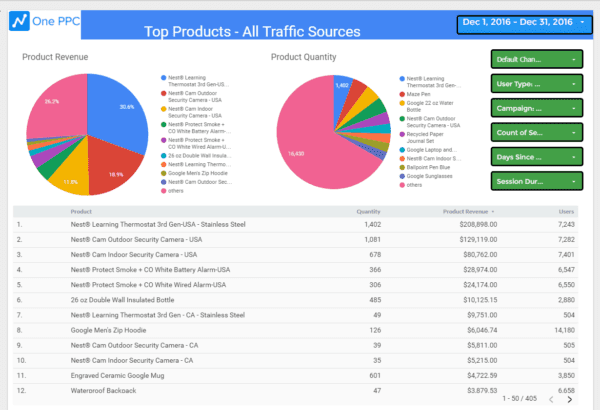Expand the Campaign filter dropdown
This screenshot has width=600, height=410.
click(x=536, y=108)
